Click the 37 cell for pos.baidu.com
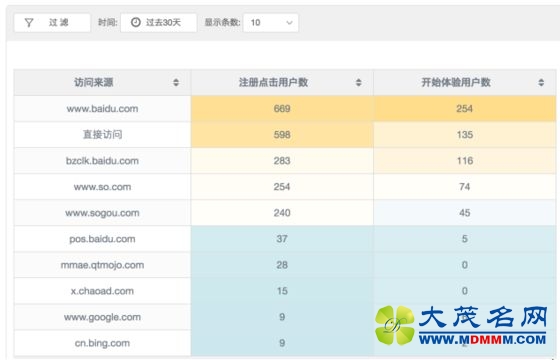 [x=282, y=239]
